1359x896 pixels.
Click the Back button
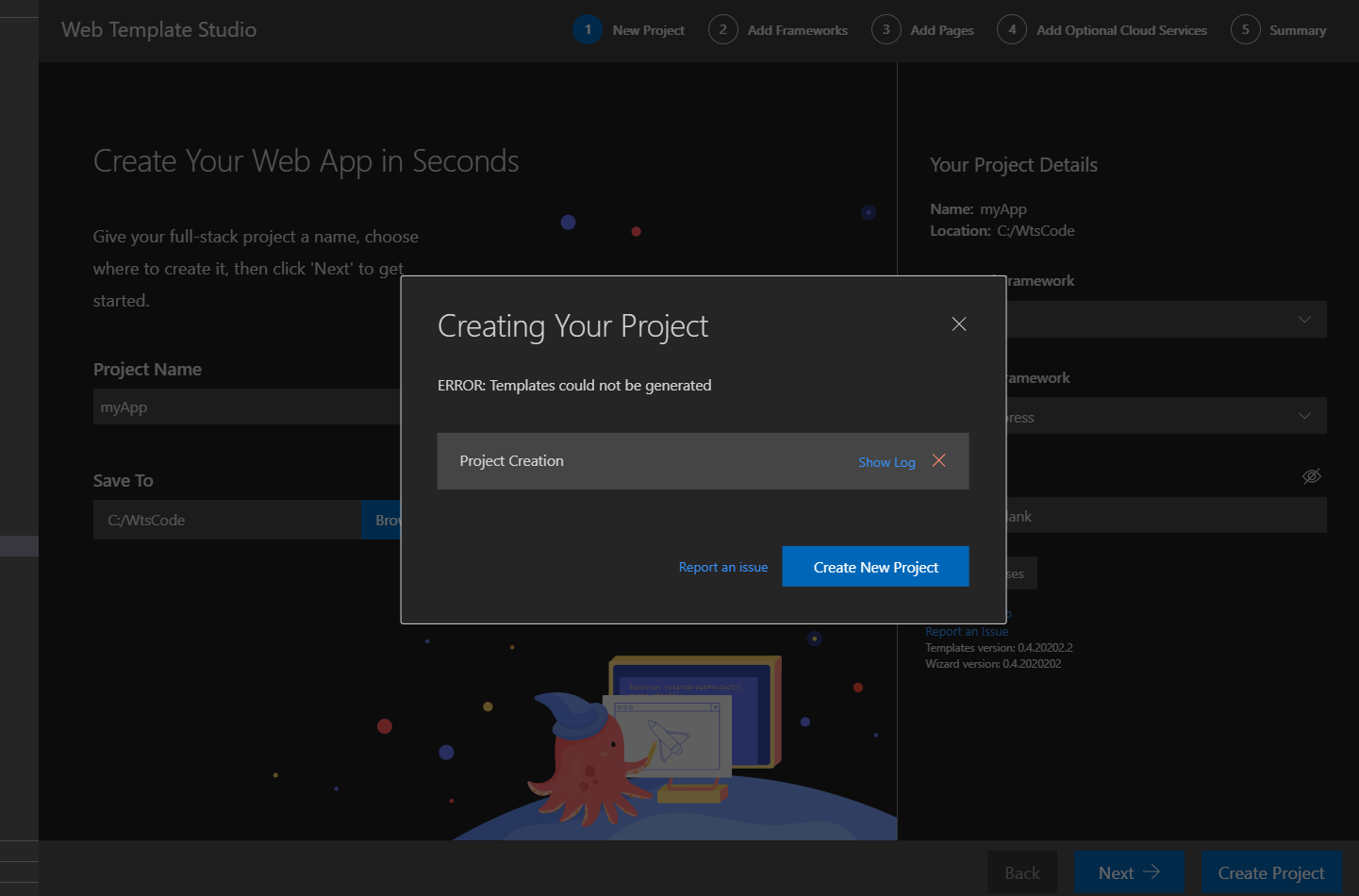point(1022,872)
